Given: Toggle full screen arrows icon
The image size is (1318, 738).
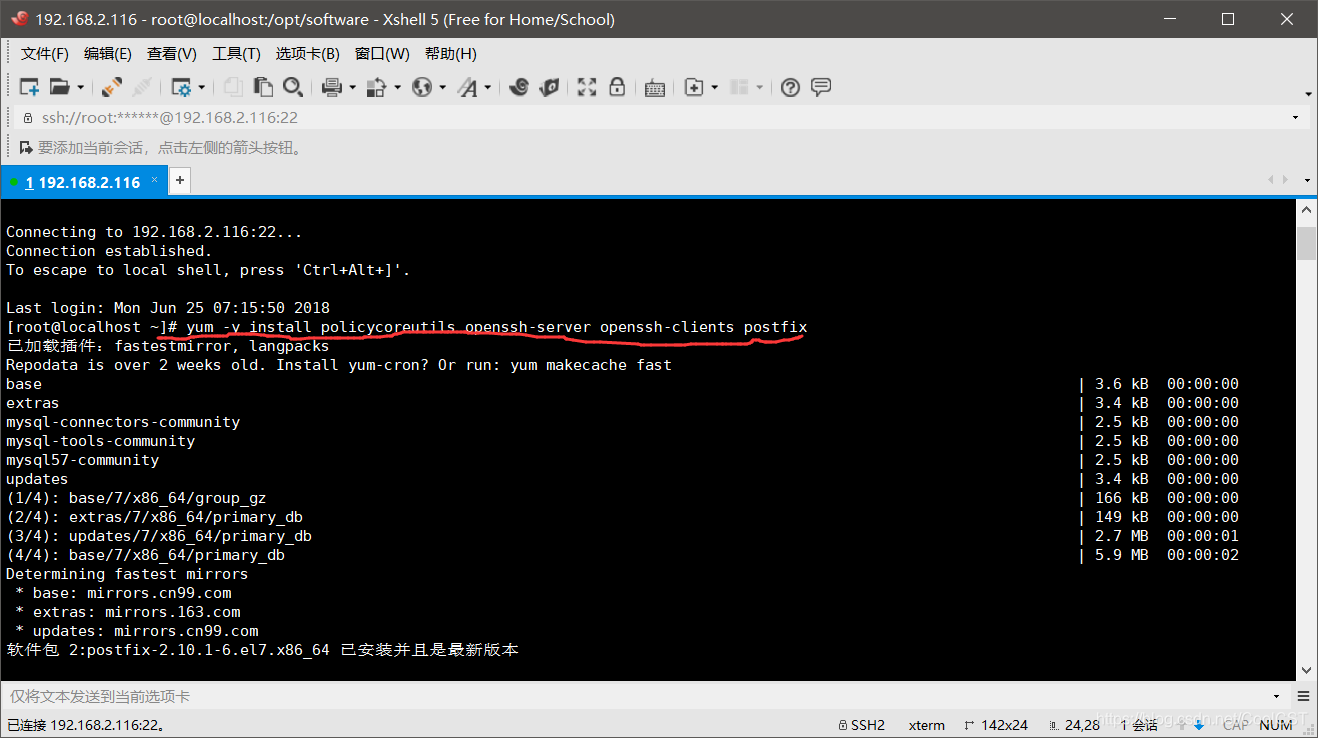Looking at the screenshot, I should tap(587, 88).
